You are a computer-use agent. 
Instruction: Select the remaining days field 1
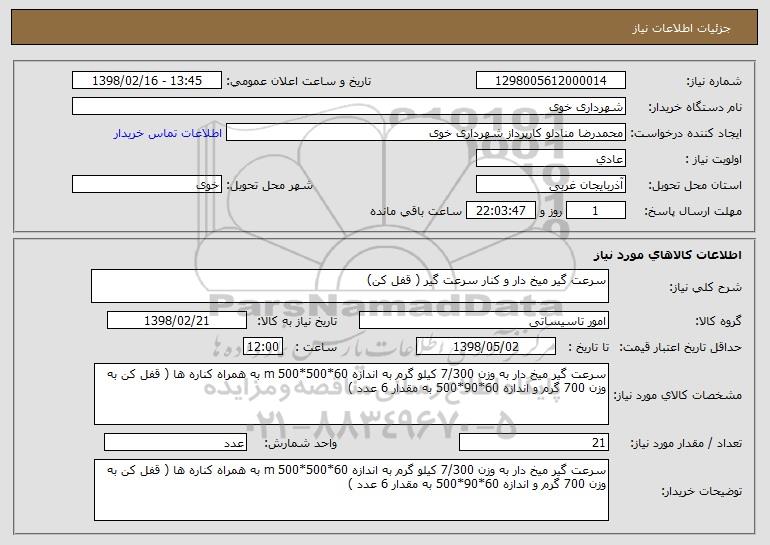pyautogui.click(x=596, y=211)
